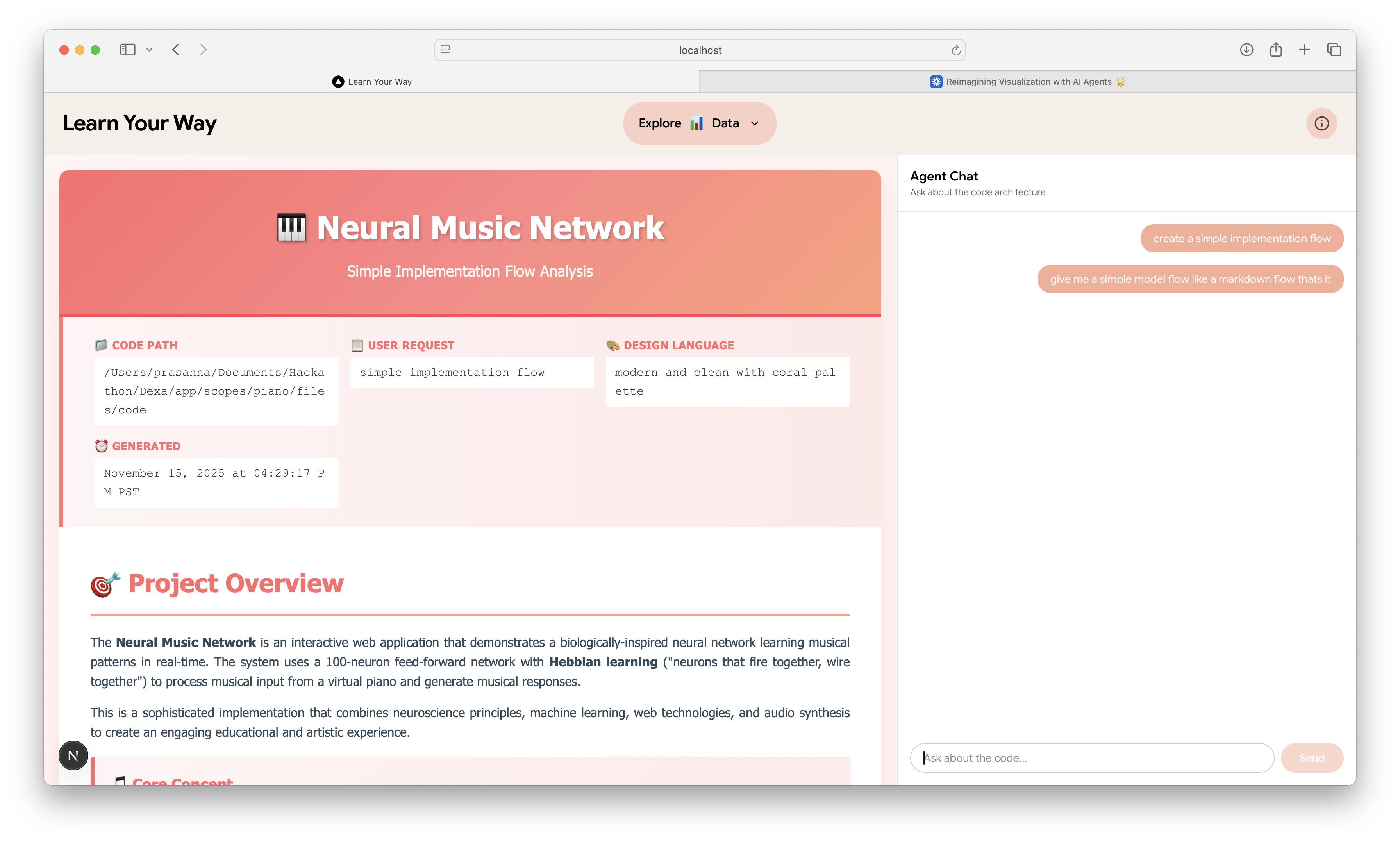Go back with browser back arrow

[175, 50]
